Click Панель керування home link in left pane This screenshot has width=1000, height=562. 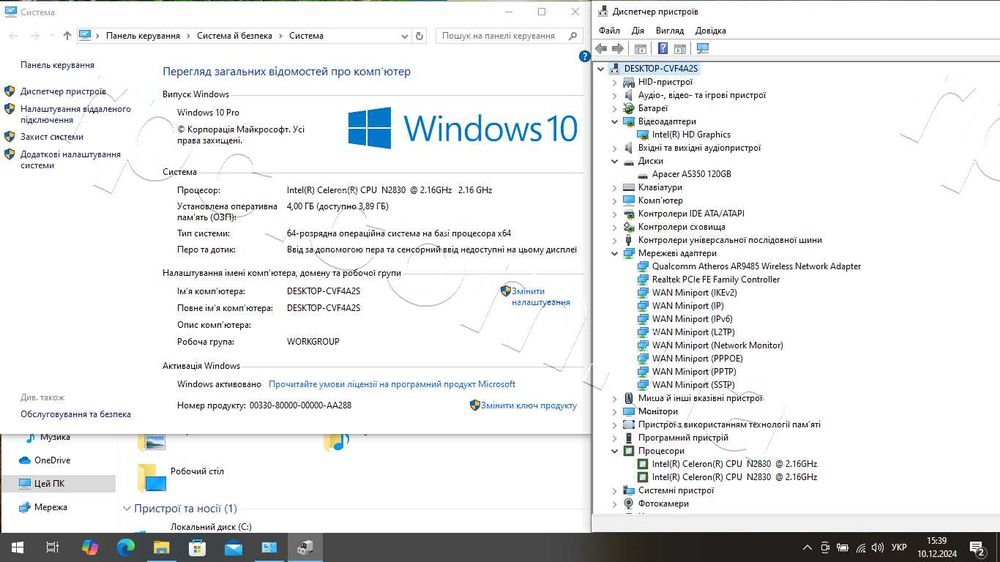coord(57,65)
